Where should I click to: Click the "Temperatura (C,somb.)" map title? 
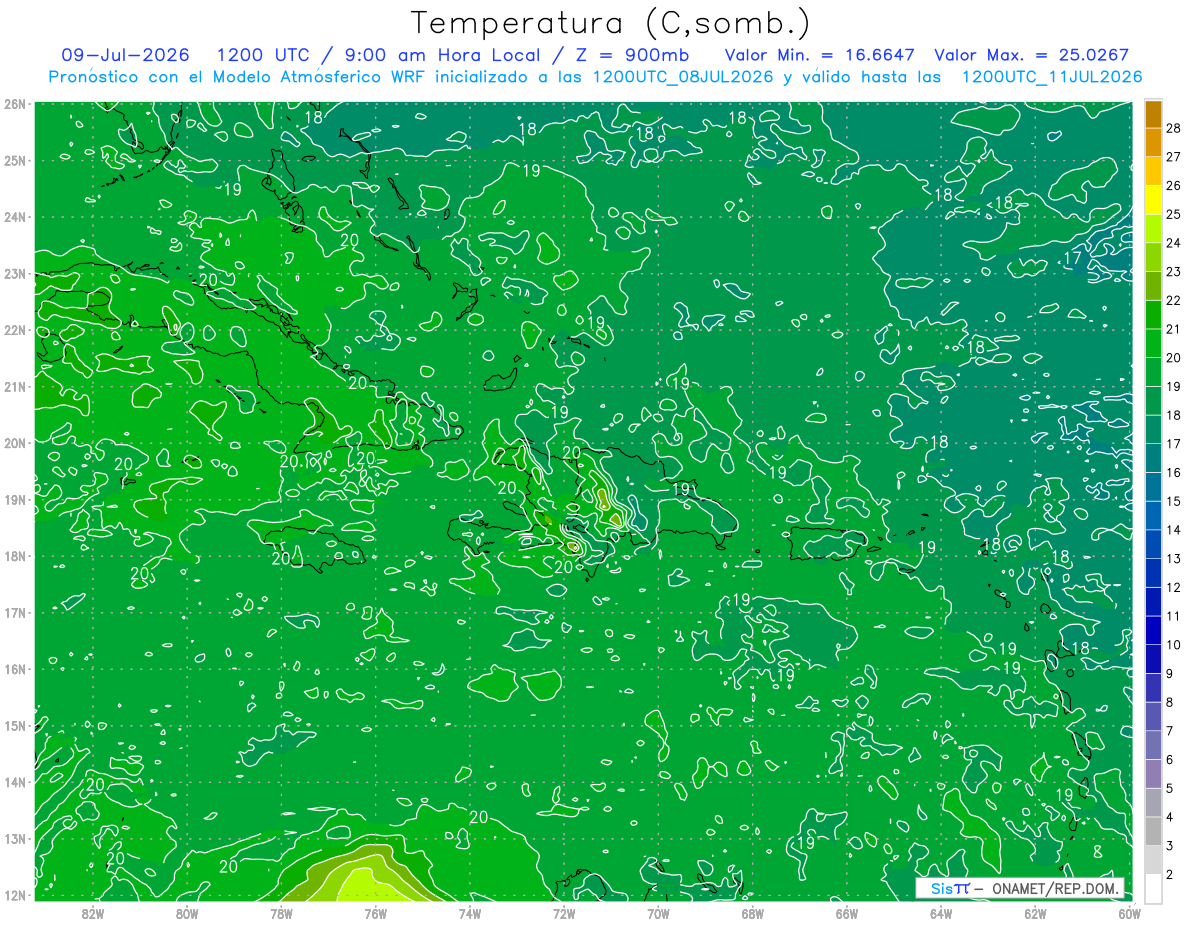point(611,23)
